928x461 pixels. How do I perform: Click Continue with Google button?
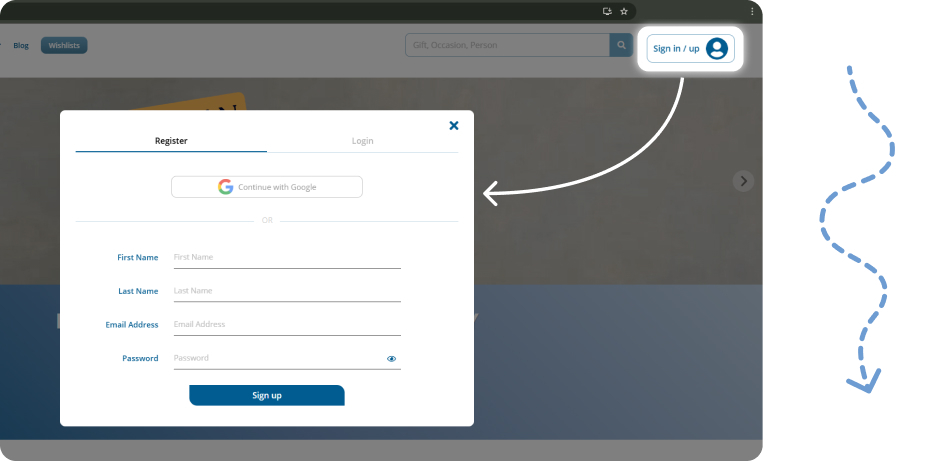point(267,187)
